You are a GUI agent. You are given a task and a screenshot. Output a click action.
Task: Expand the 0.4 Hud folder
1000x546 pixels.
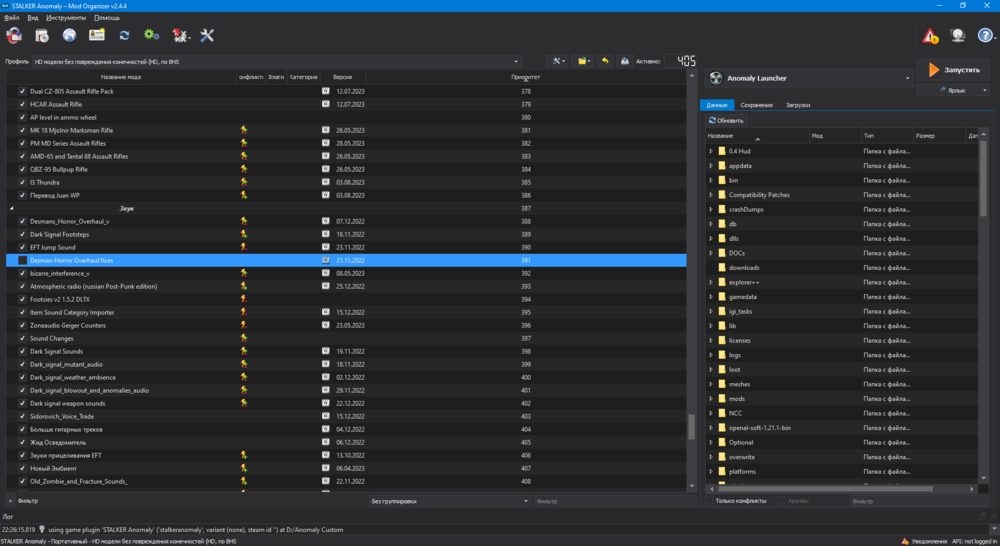click(711, 151)
